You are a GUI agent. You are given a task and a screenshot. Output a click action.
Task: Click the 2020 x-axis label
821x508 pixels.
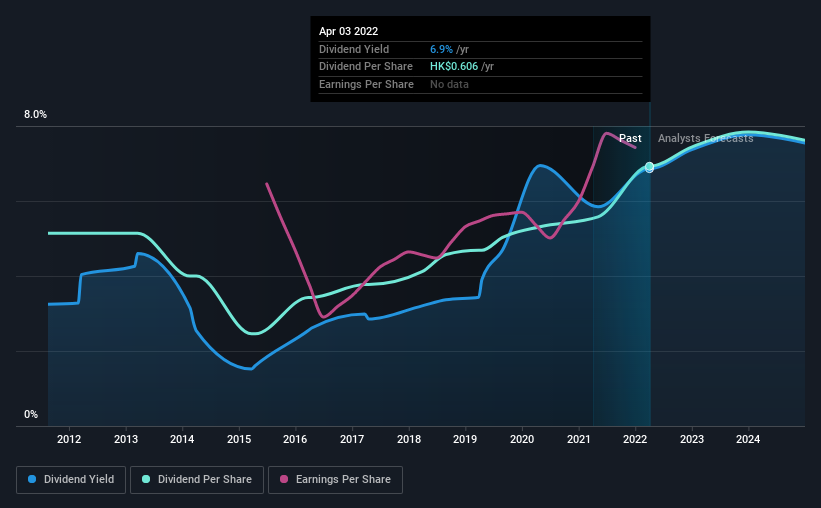pyautogui.click(x=522, y=439)
